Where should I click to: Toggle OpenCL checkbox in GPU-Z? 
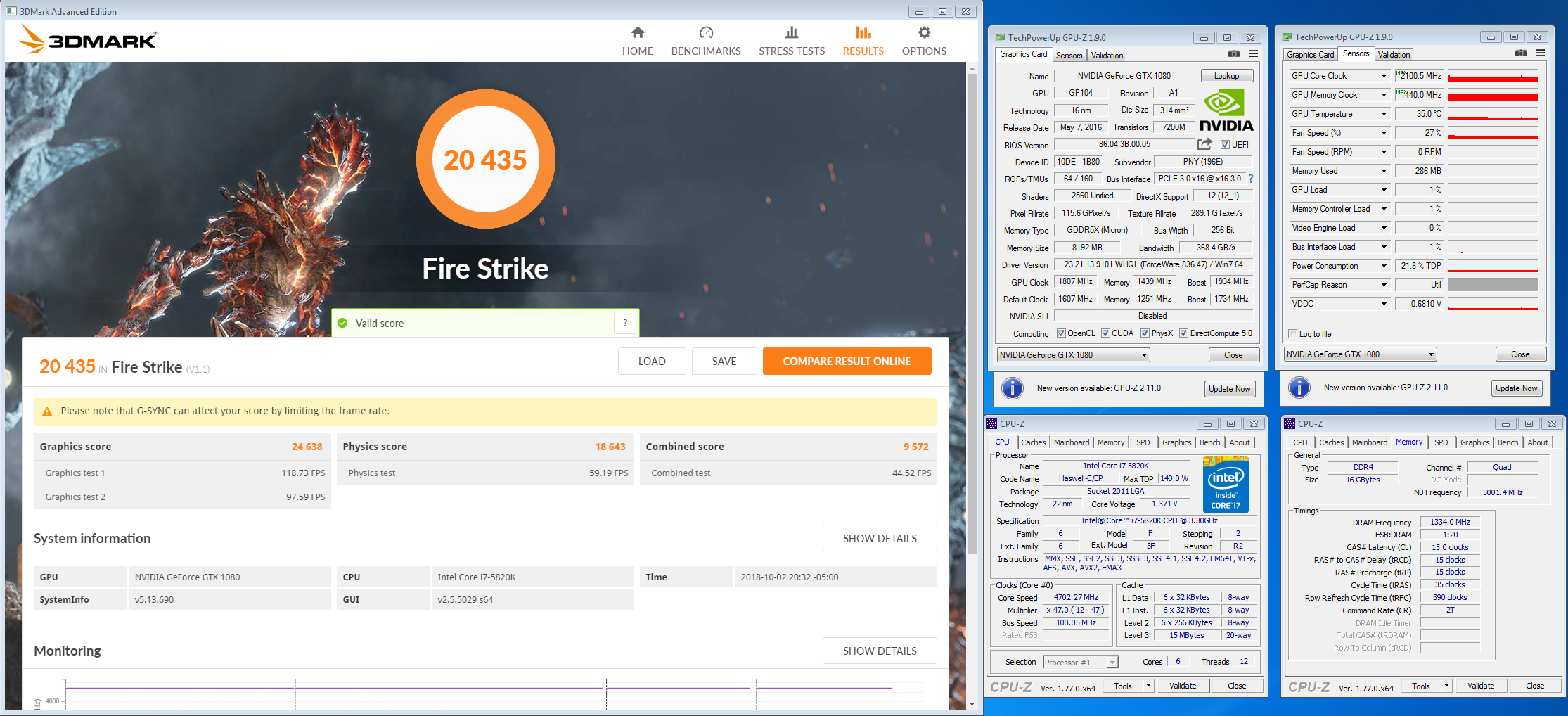click(1061, 333)
